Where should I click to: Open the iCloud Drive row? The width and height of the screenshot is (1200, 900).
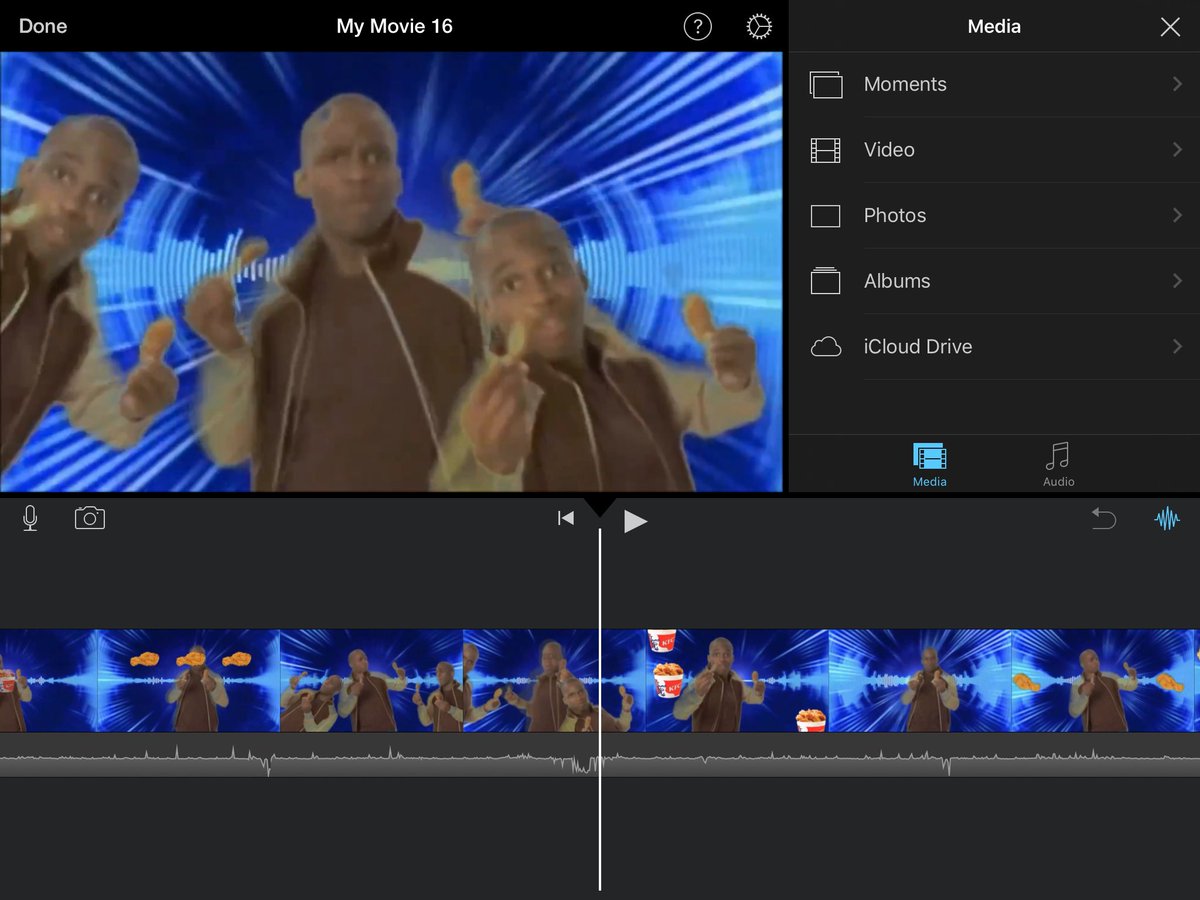tap(995, 347)
